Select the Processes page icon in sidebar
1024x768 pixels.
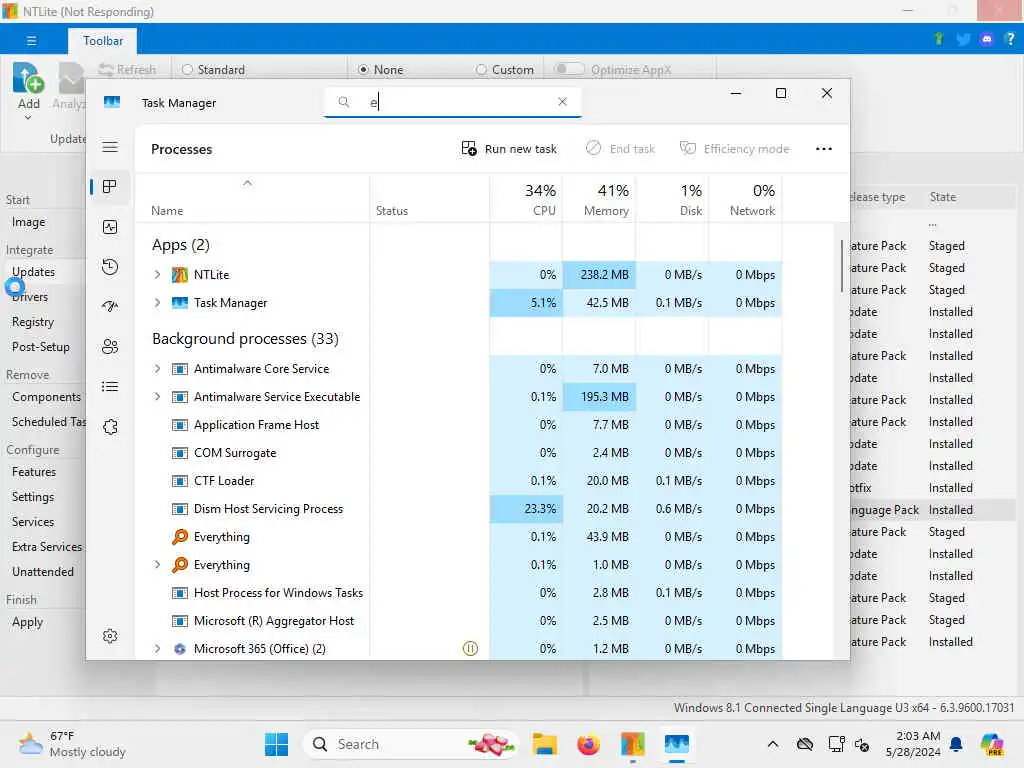tap(110, 187)
